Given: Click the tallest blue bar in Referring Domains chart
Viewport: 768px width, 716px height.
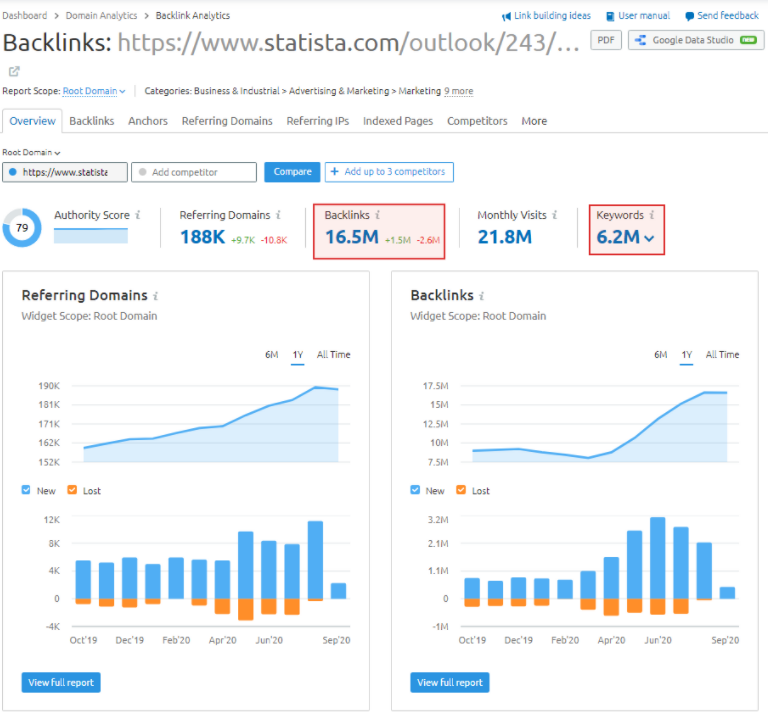Looking at the screenshot, I should point(315,560).
